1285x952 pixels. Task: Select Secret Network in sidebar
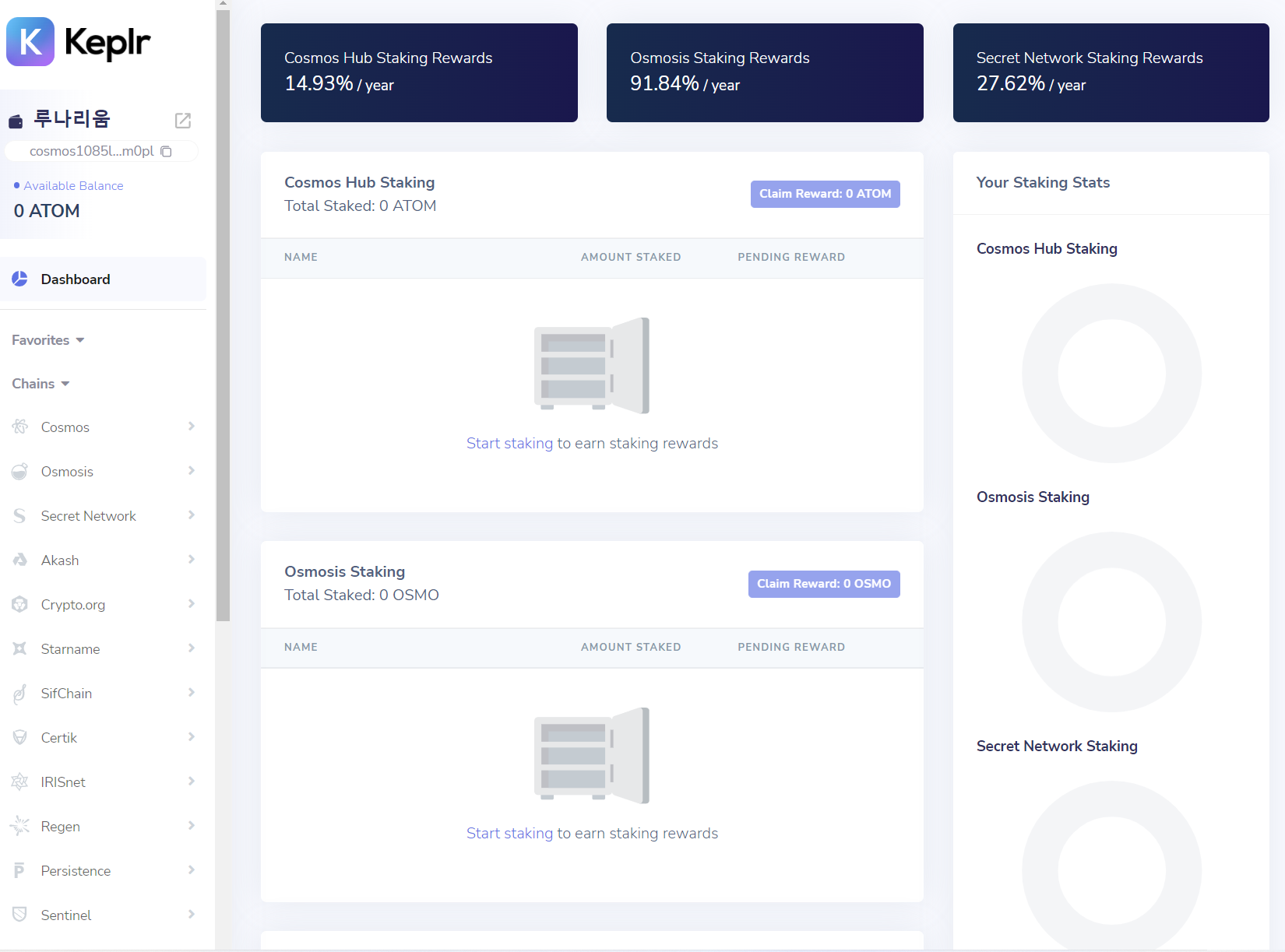tap(103, 515)
